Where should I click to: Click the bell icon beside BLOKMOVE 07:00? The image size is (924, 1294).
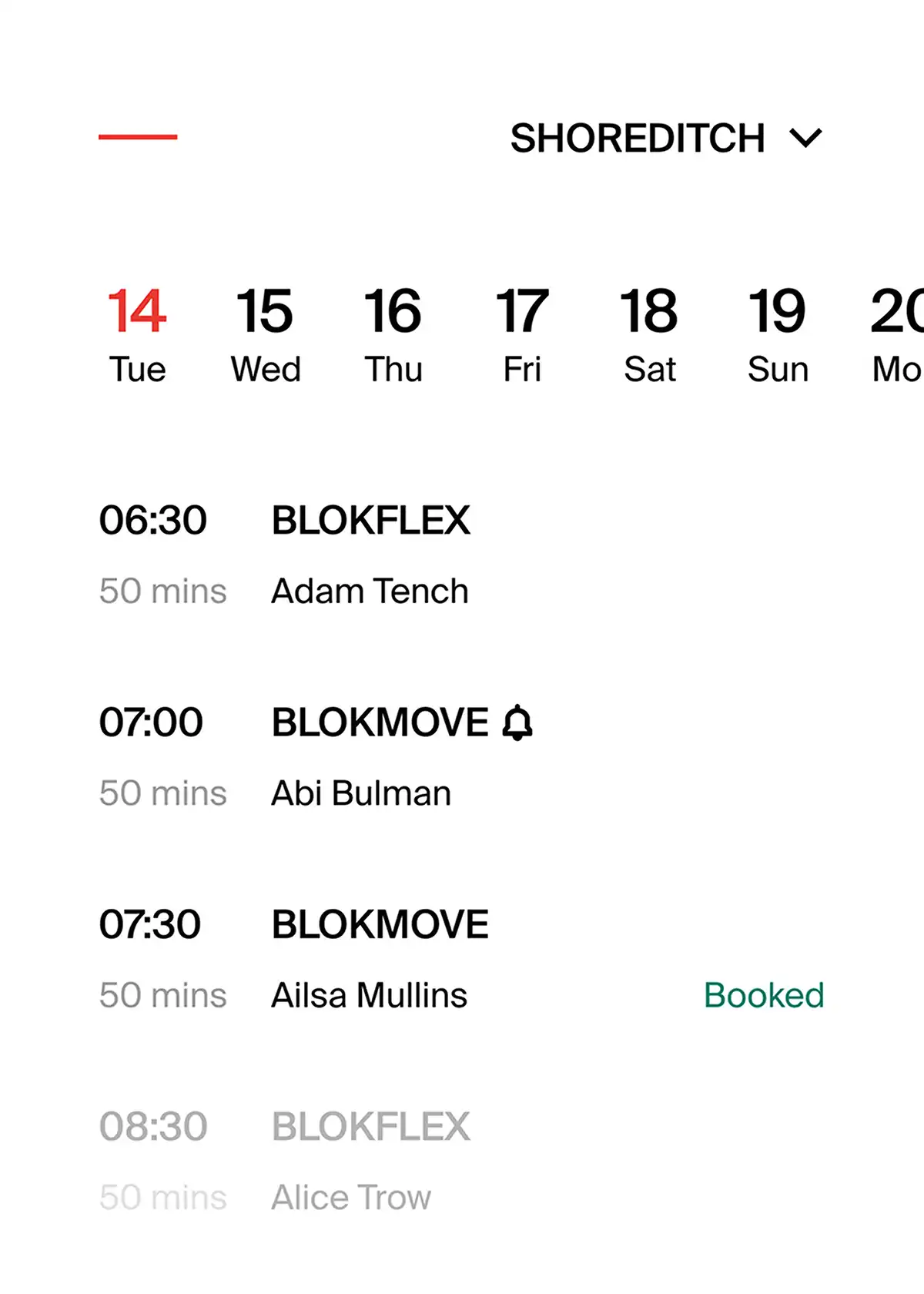point(517,722)
